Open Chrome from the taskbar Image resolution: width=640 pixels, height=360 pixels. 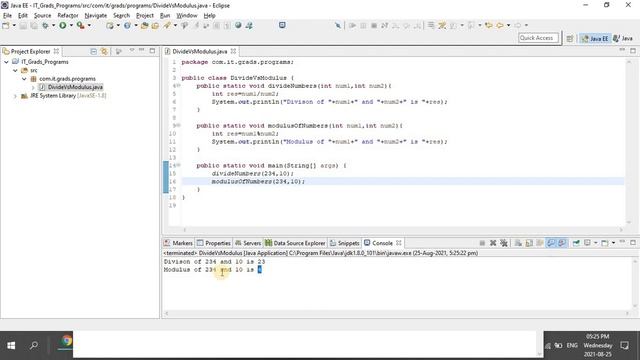coord(66,341)
